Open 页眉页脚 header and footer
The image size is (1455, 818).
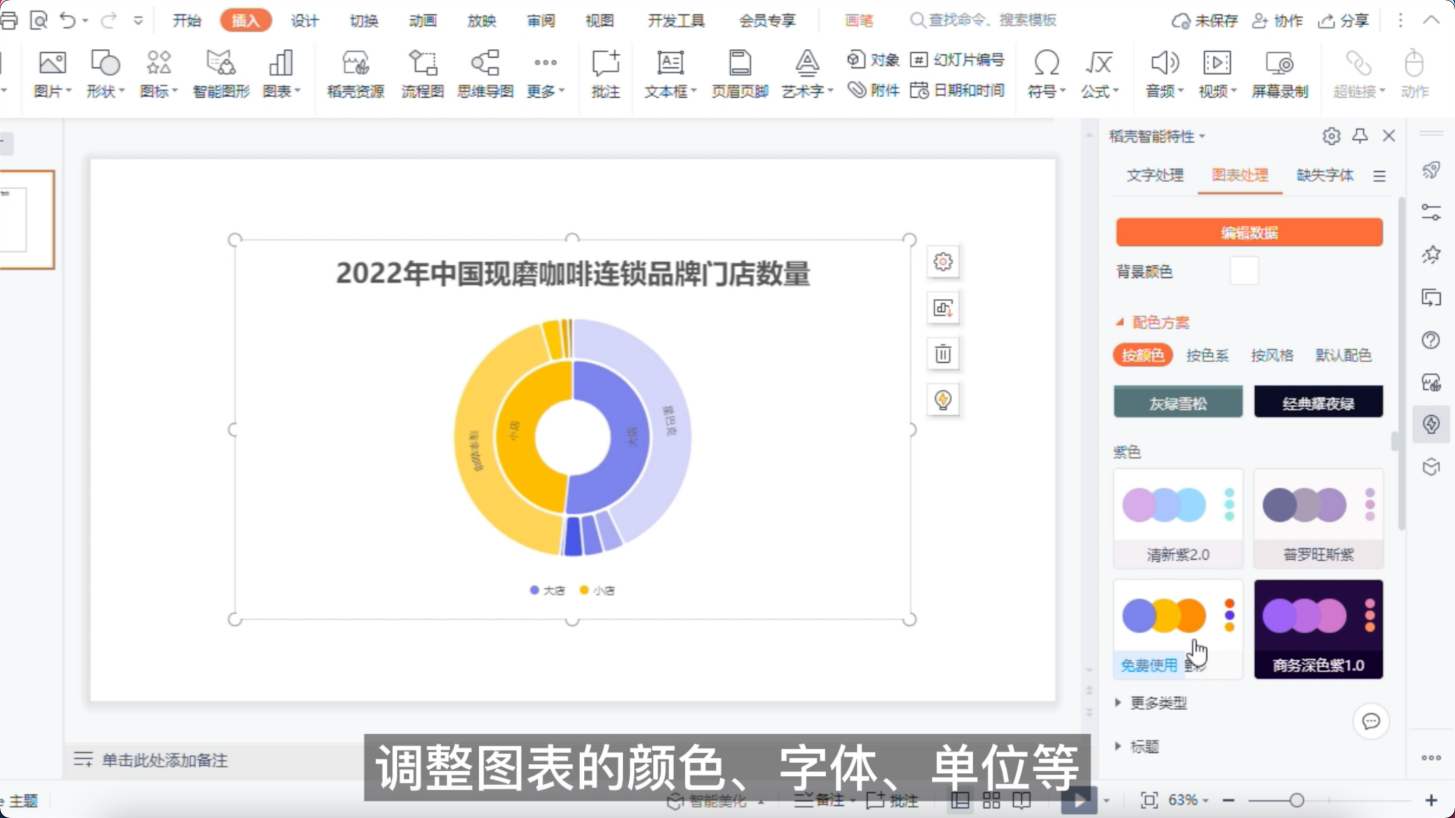[x=740, y=74]
